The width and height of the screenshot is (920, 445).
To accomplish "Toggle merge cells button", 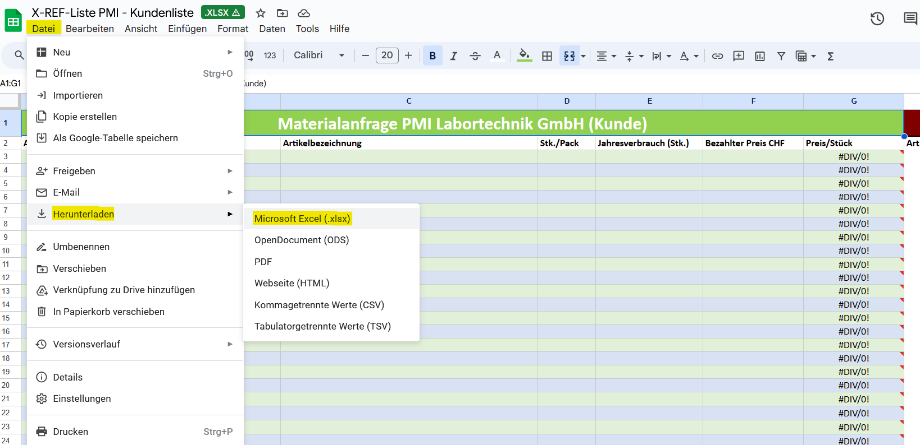I will click(x=569, y=56).
